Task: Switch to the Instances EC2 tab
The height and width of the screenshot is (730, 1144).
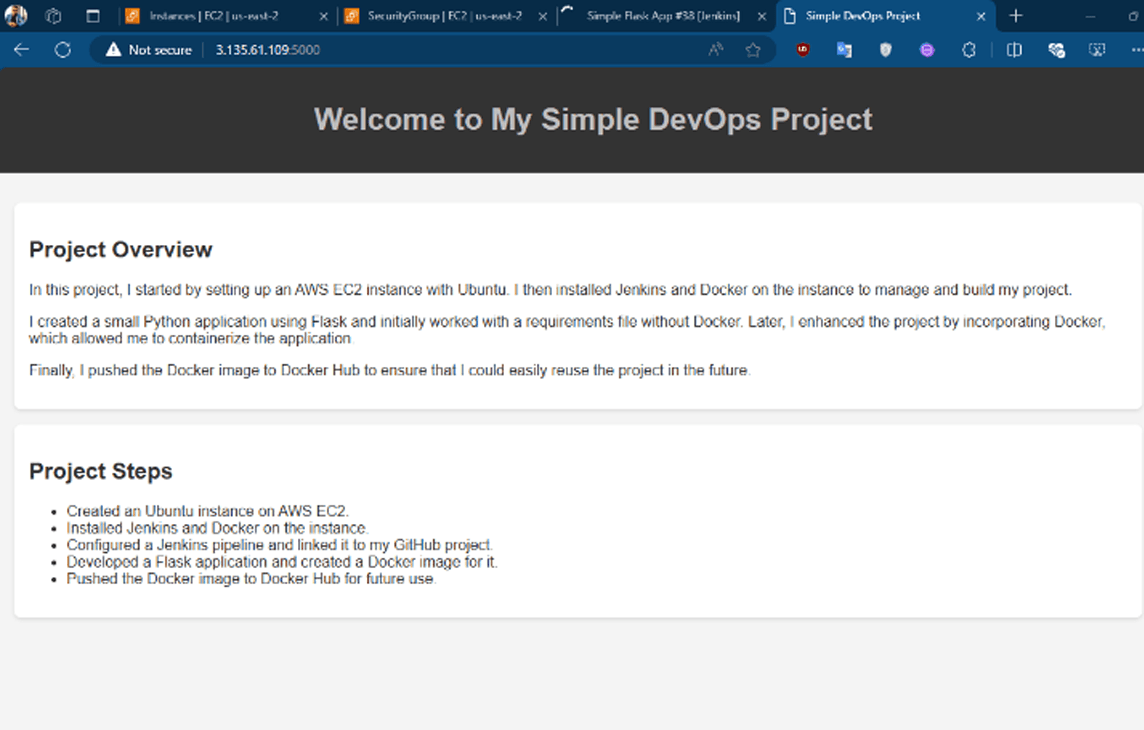Action: 214,16
